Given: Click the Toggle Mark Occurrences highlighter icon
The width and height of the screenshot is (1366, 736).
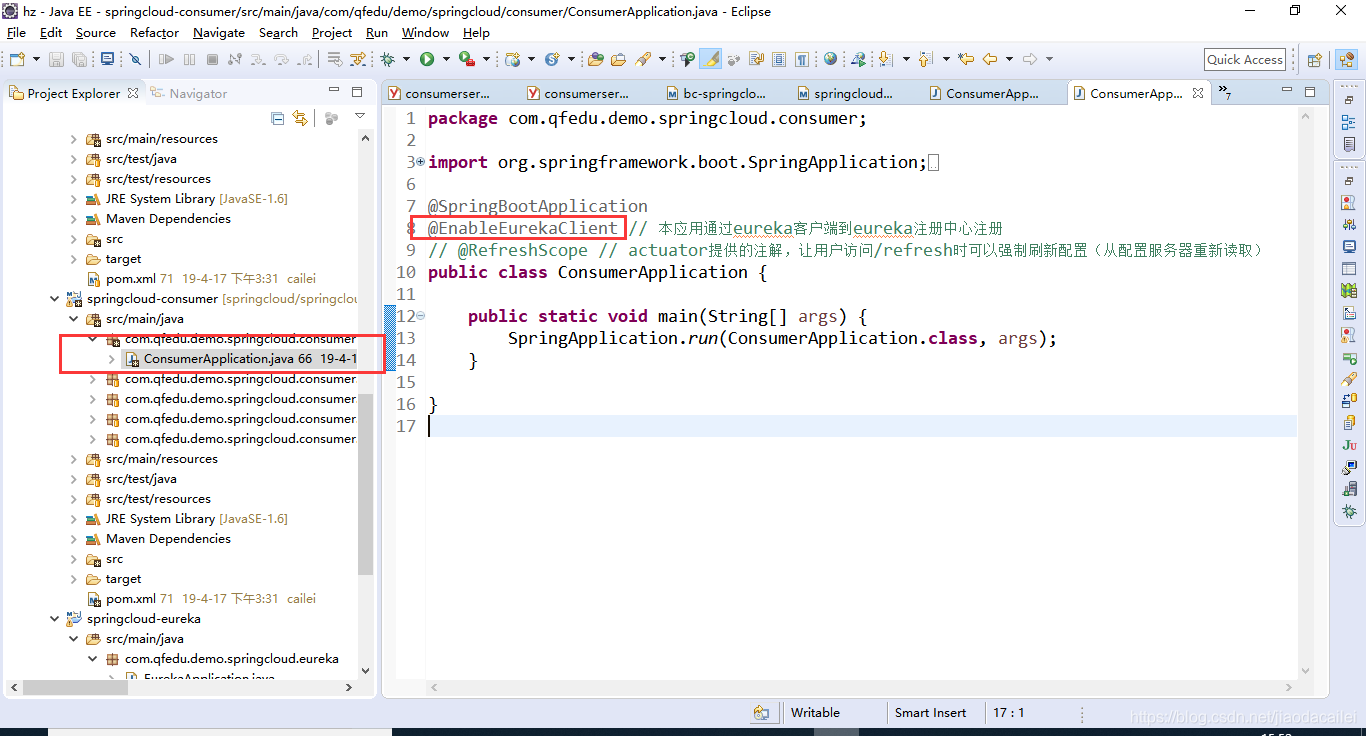Looking at the screenshot, I should point(711,59).
